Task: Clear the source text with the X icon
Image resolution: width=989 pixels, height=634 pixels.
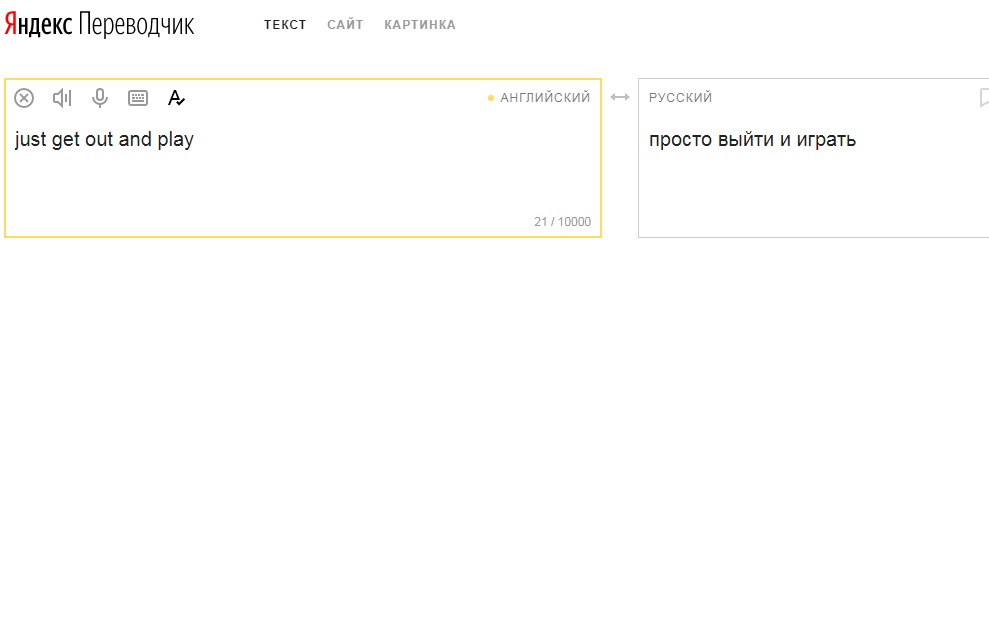Action: click(24, 98)
